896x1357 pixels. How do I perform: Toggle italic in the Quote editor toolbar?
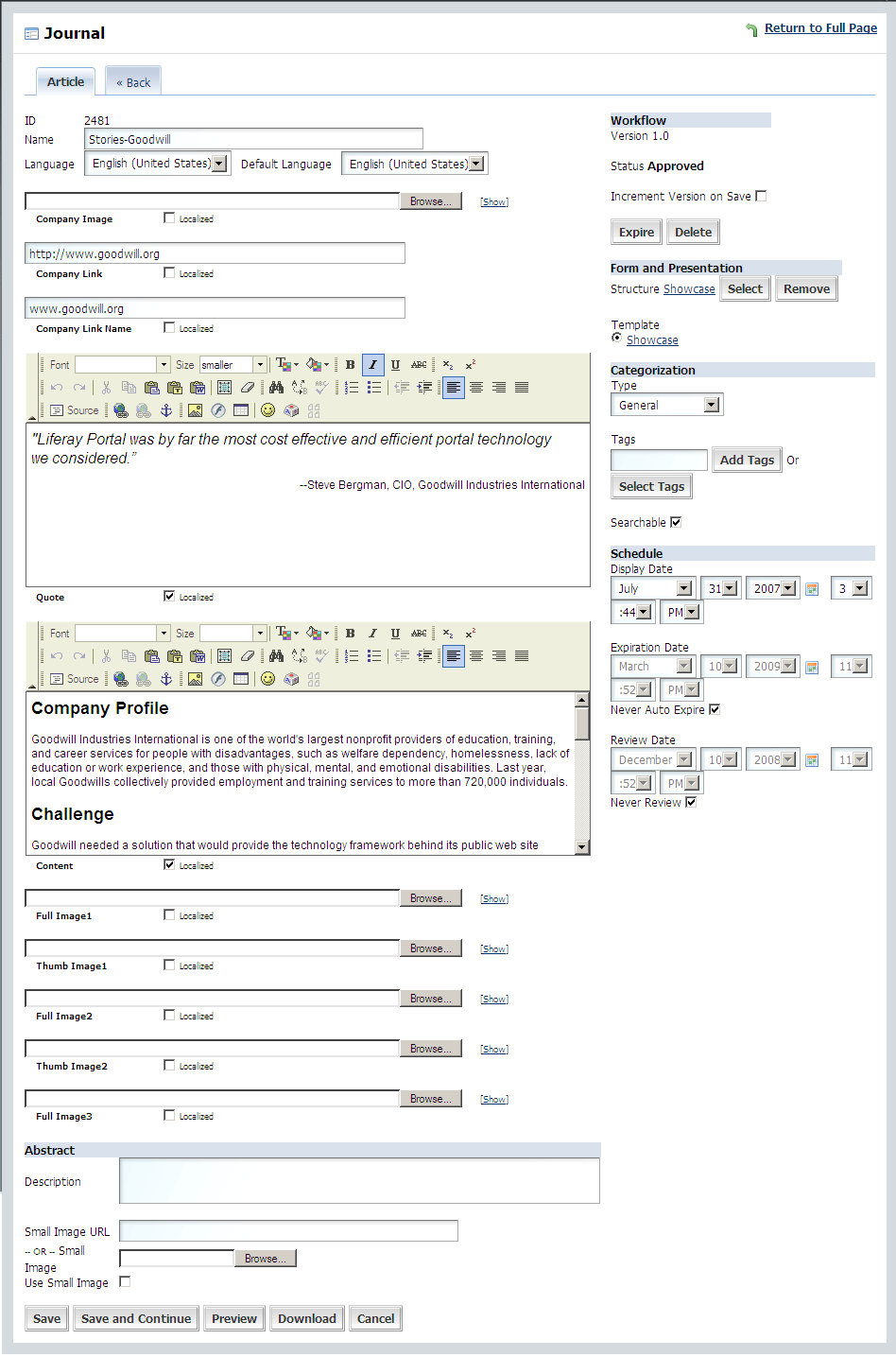(372, 365)
